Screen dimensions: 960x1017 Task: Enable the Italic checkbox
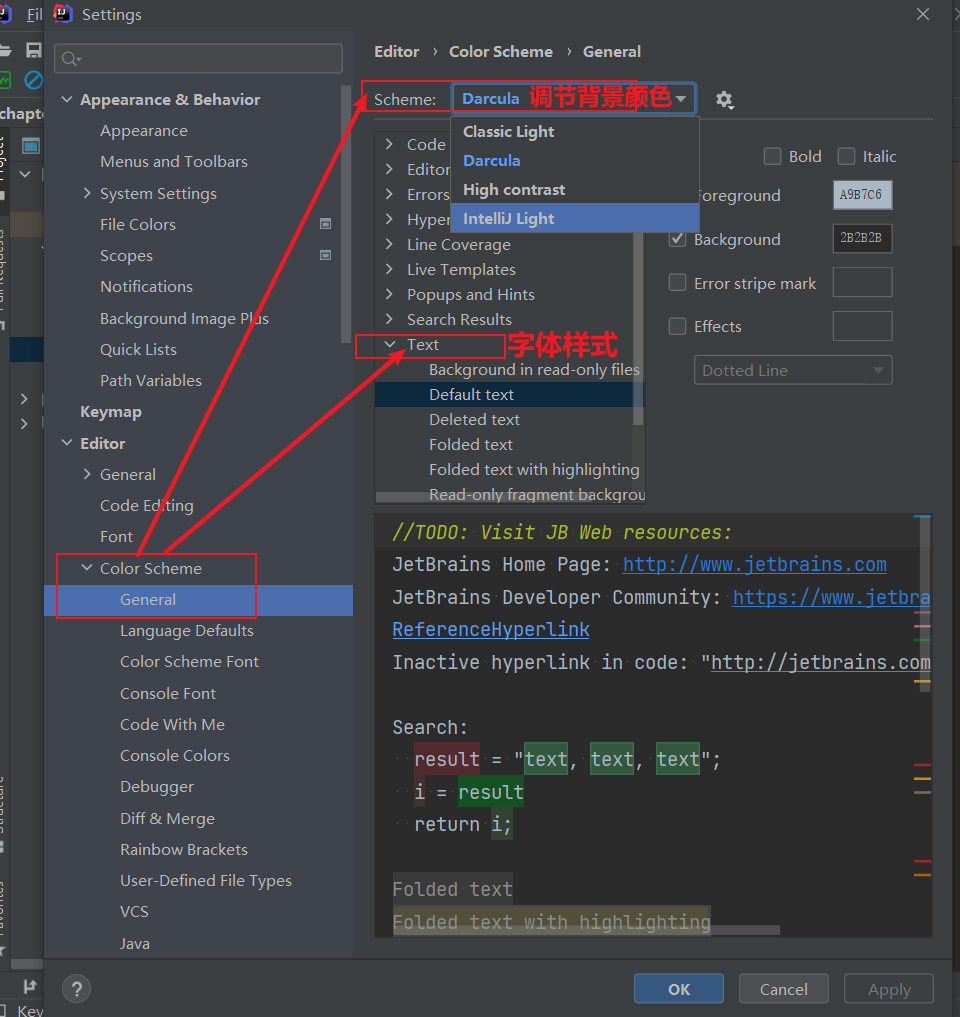tap(846, 156)
